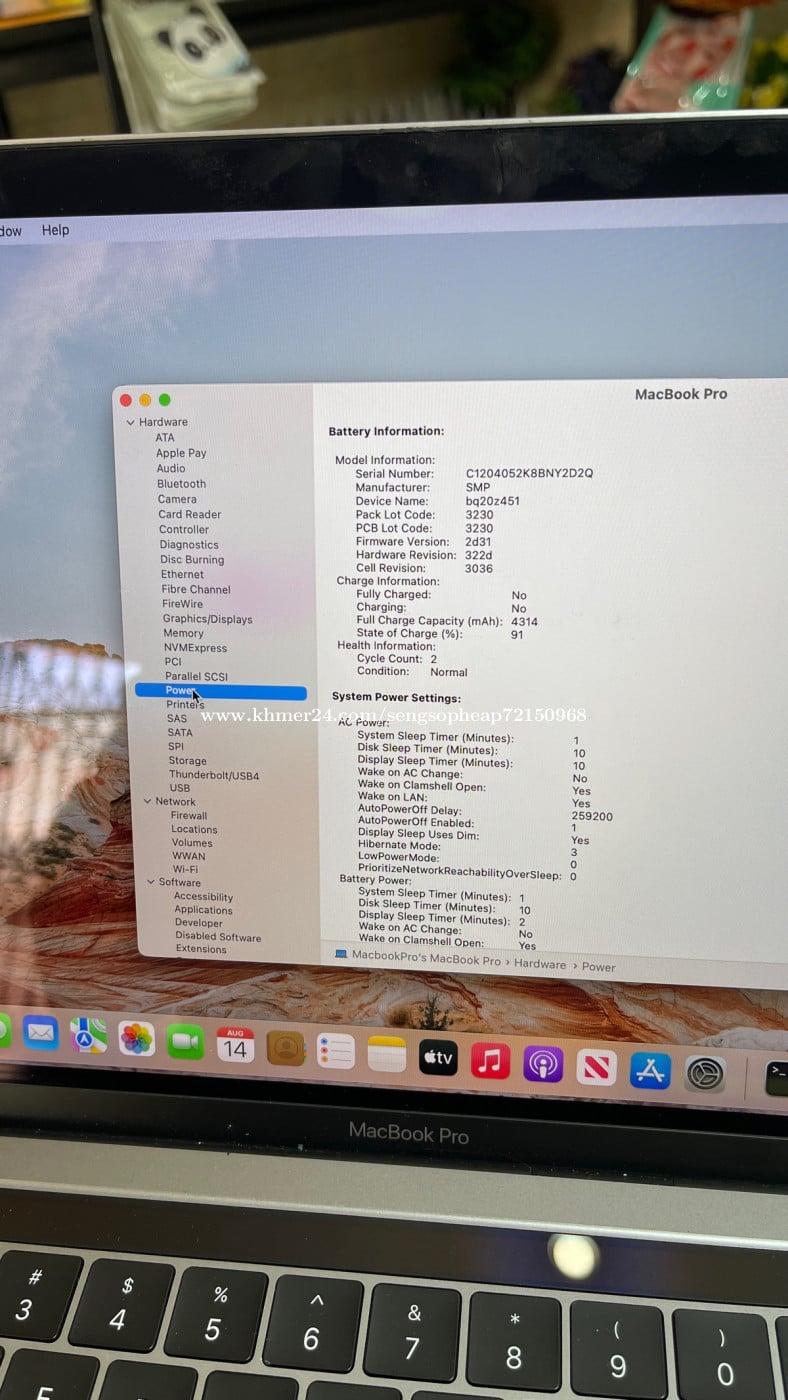Select PCI in Hardware list
788x1400 pixels.
pyautogui.click(x=173, y=662)
